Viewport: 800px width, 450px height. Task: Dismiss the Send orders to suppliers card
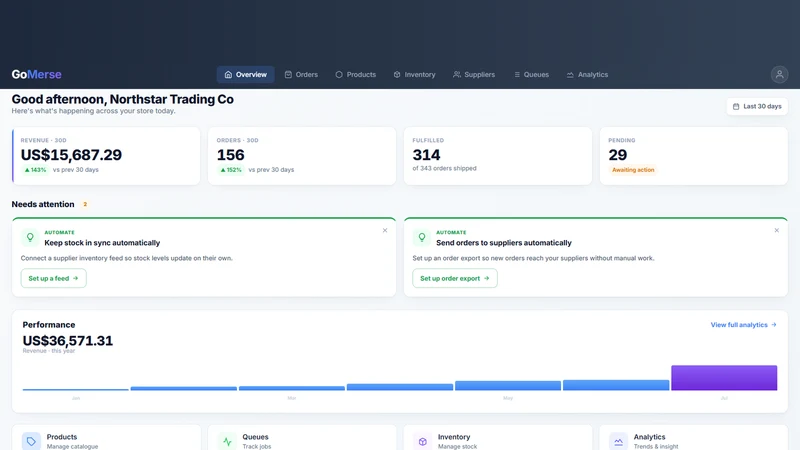pyautogui.click(x=777, y=231)
